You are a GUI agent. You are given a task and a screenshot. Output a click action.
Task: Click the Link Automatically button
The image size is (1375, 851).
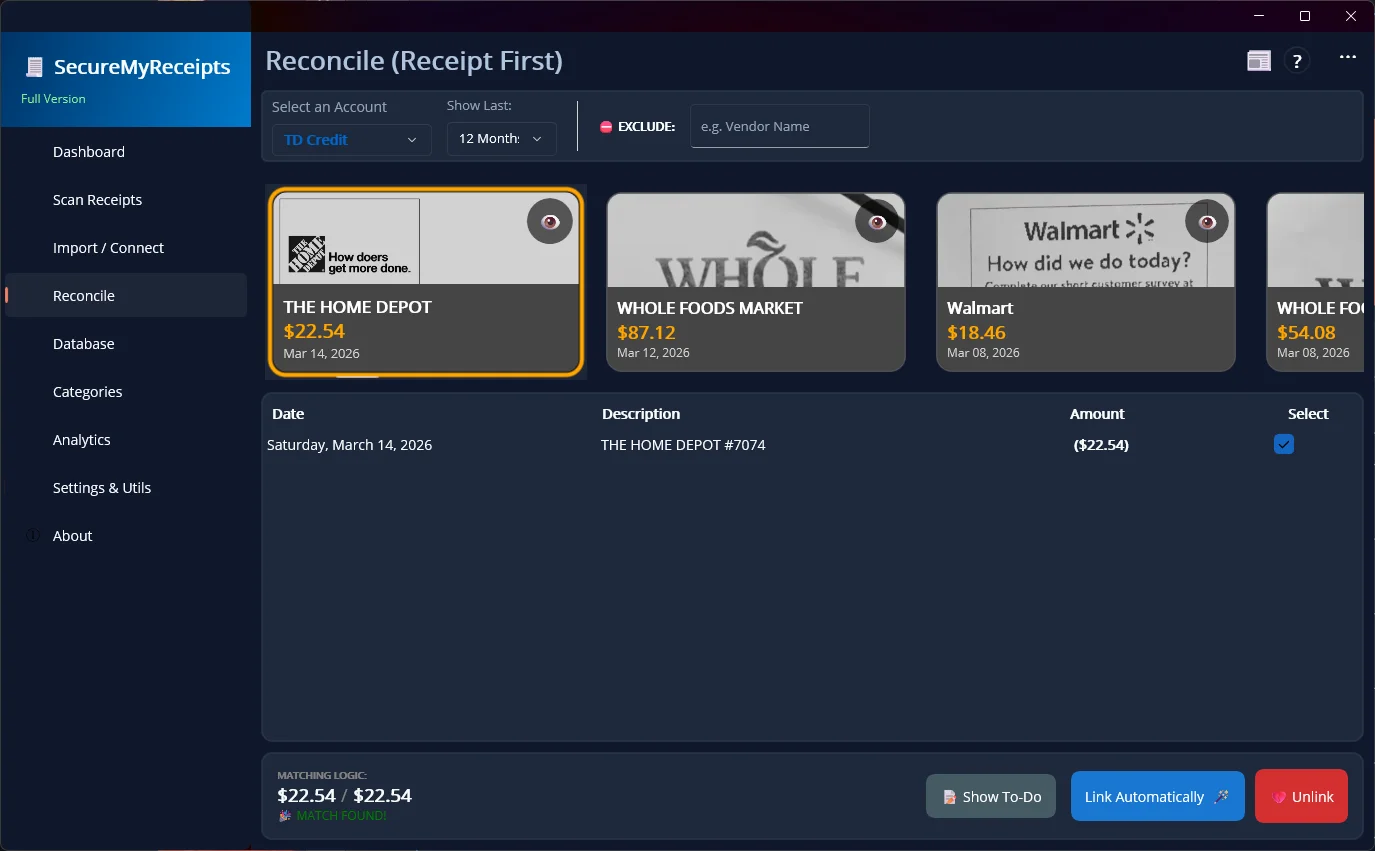coord(1158,796)
